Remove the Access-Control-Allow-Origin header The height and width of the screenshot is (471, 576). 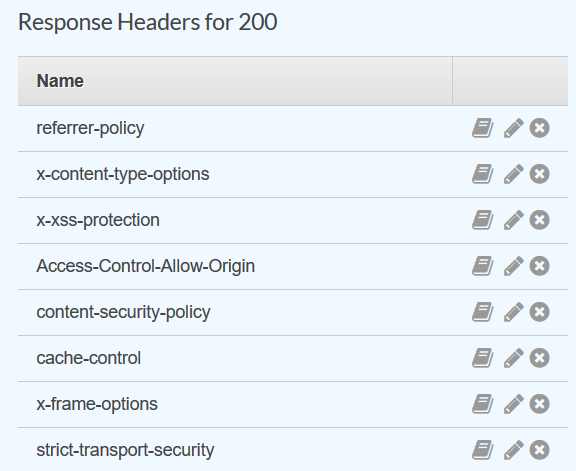[539, 266]
